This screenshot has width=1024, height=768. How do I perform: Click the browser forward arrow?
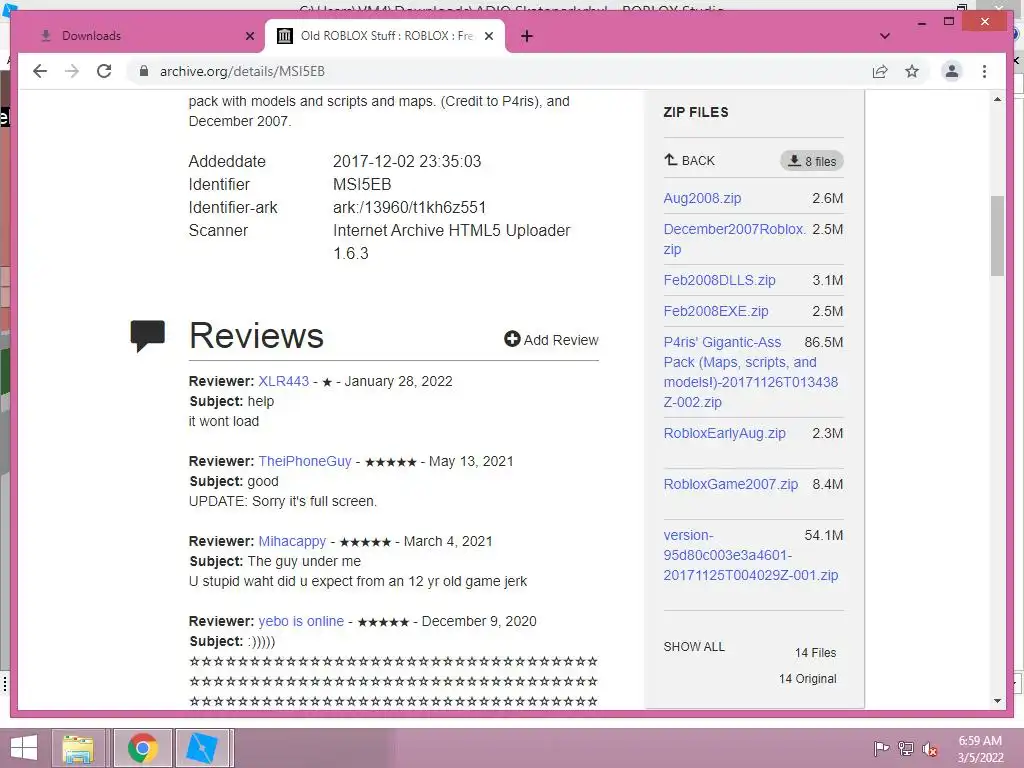click(72, 71)
